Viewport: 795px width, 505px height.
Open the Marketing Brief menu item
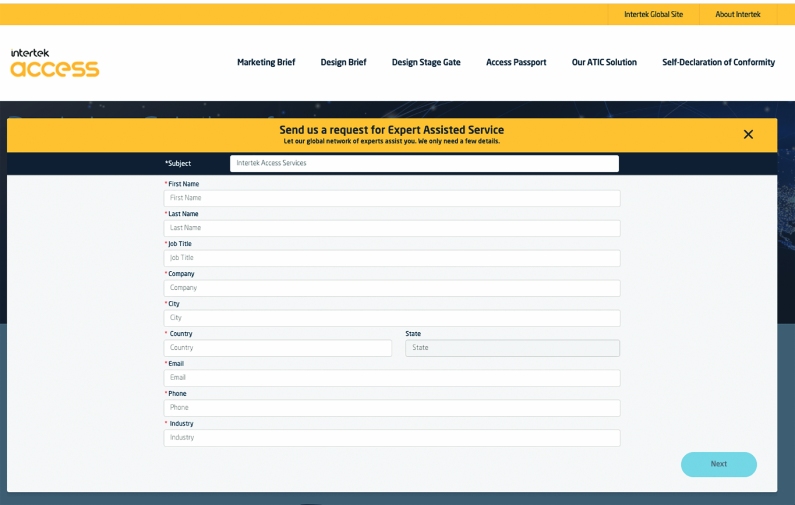coord(266,62)
